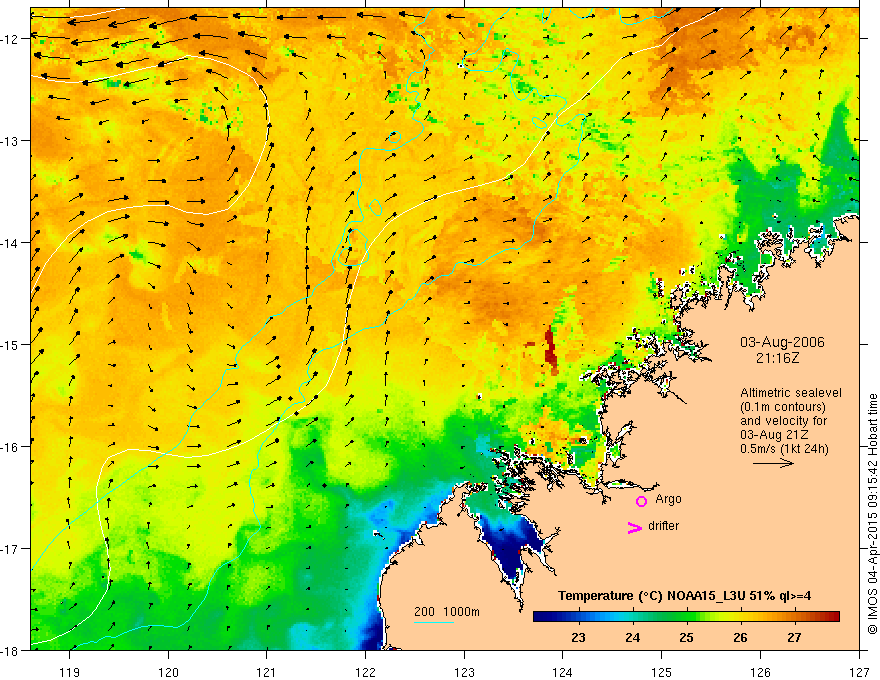
Task: Click the color bar value 23
Action: coord(579,638)
